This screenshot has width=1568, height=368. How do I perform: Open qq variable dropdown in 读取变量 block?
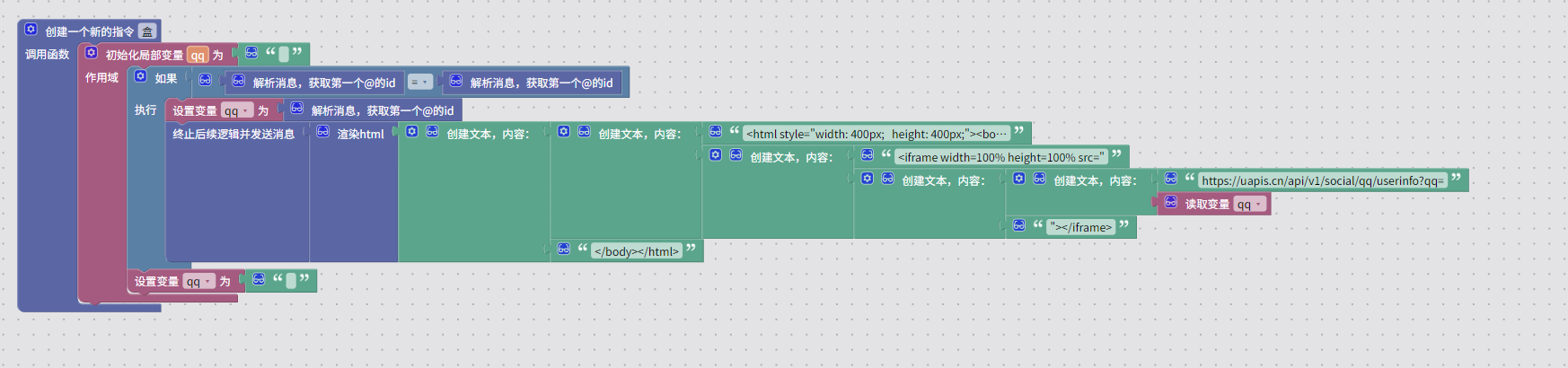[1249, 205]
